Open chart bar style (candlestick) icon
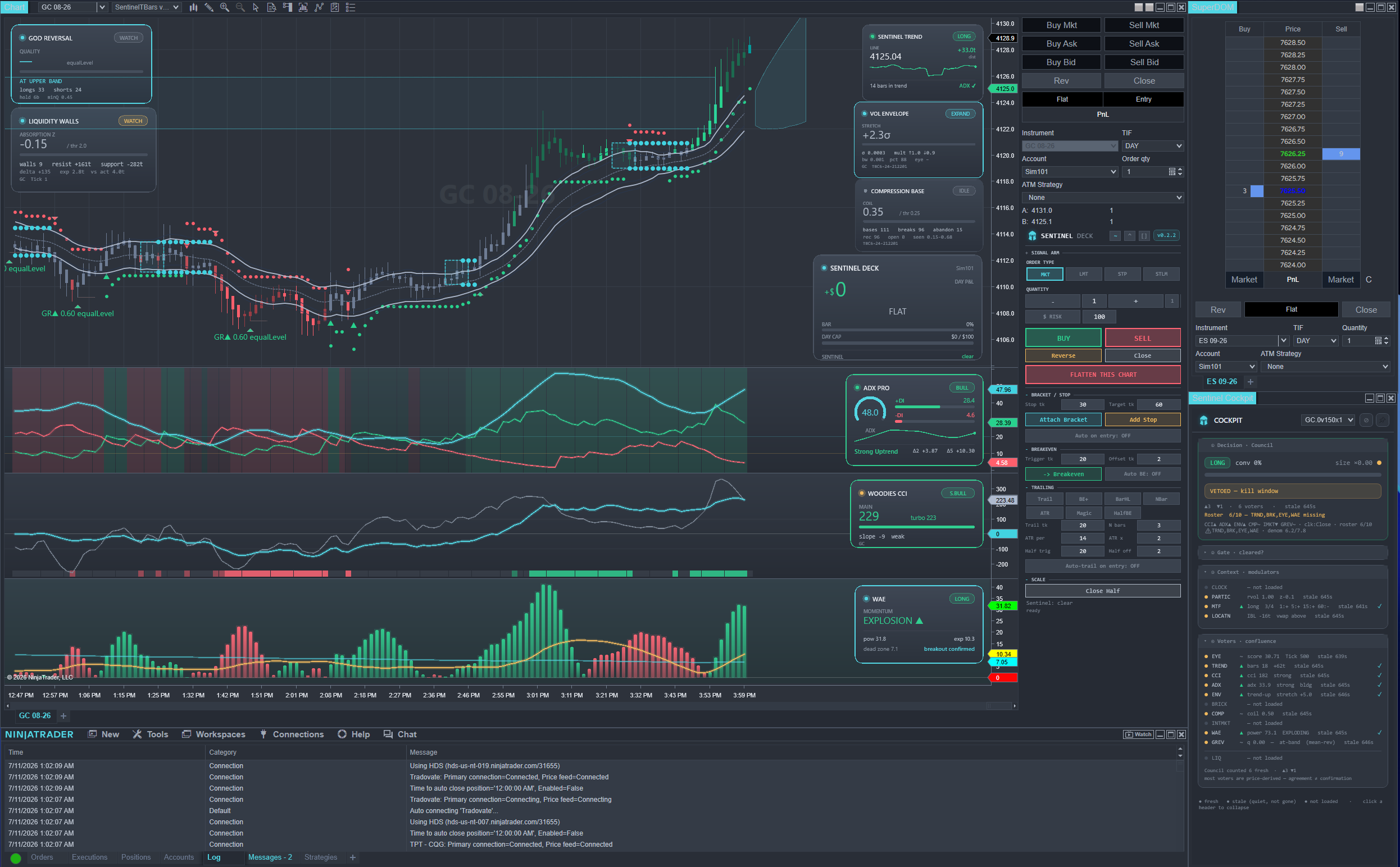 [x=193, y=7]
